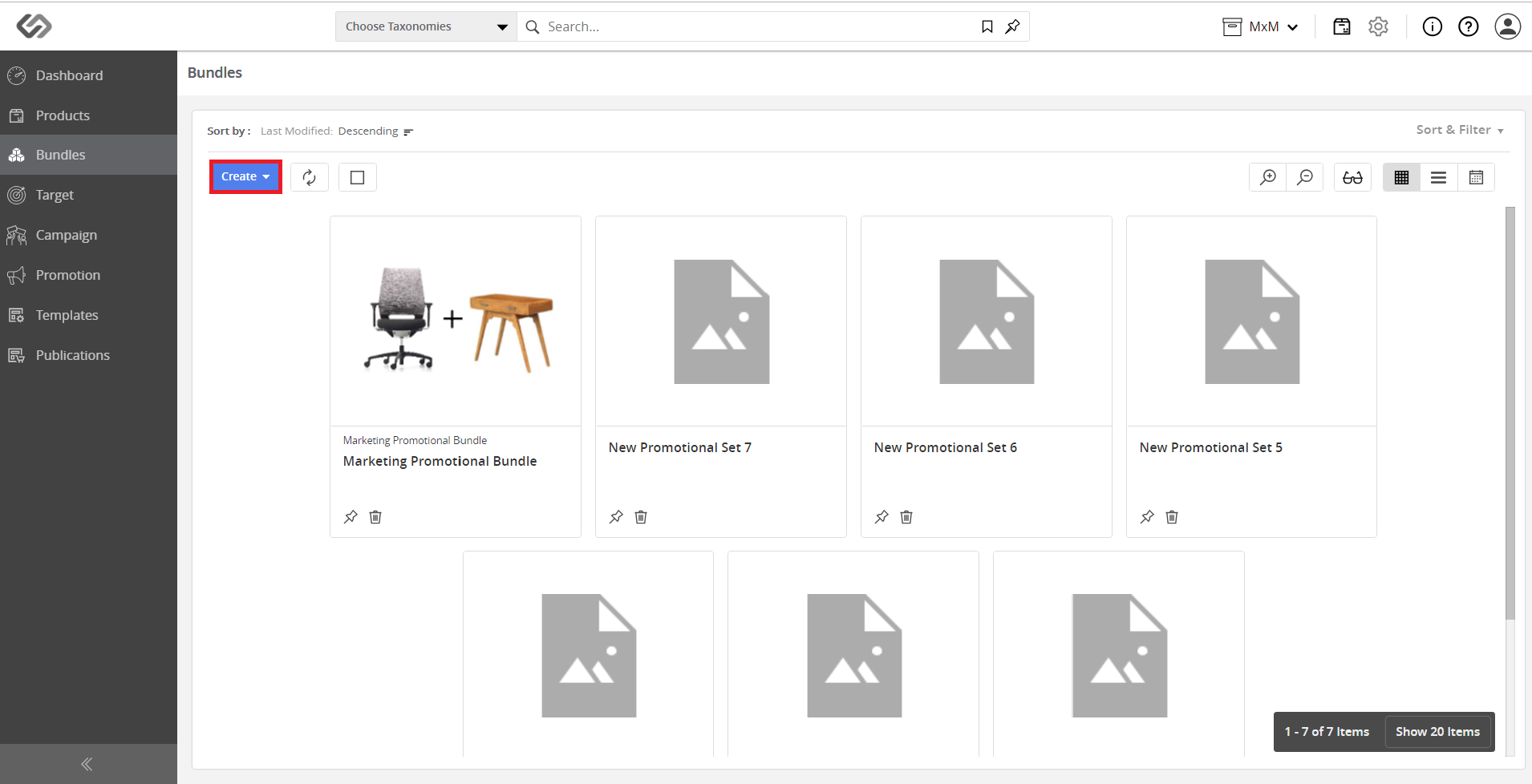Image resolution: width=1532 pixels, height=784 pixels.
Task: Click the bookmark icon in search bar
Action: pyautogui.click(x=987, y=27)
